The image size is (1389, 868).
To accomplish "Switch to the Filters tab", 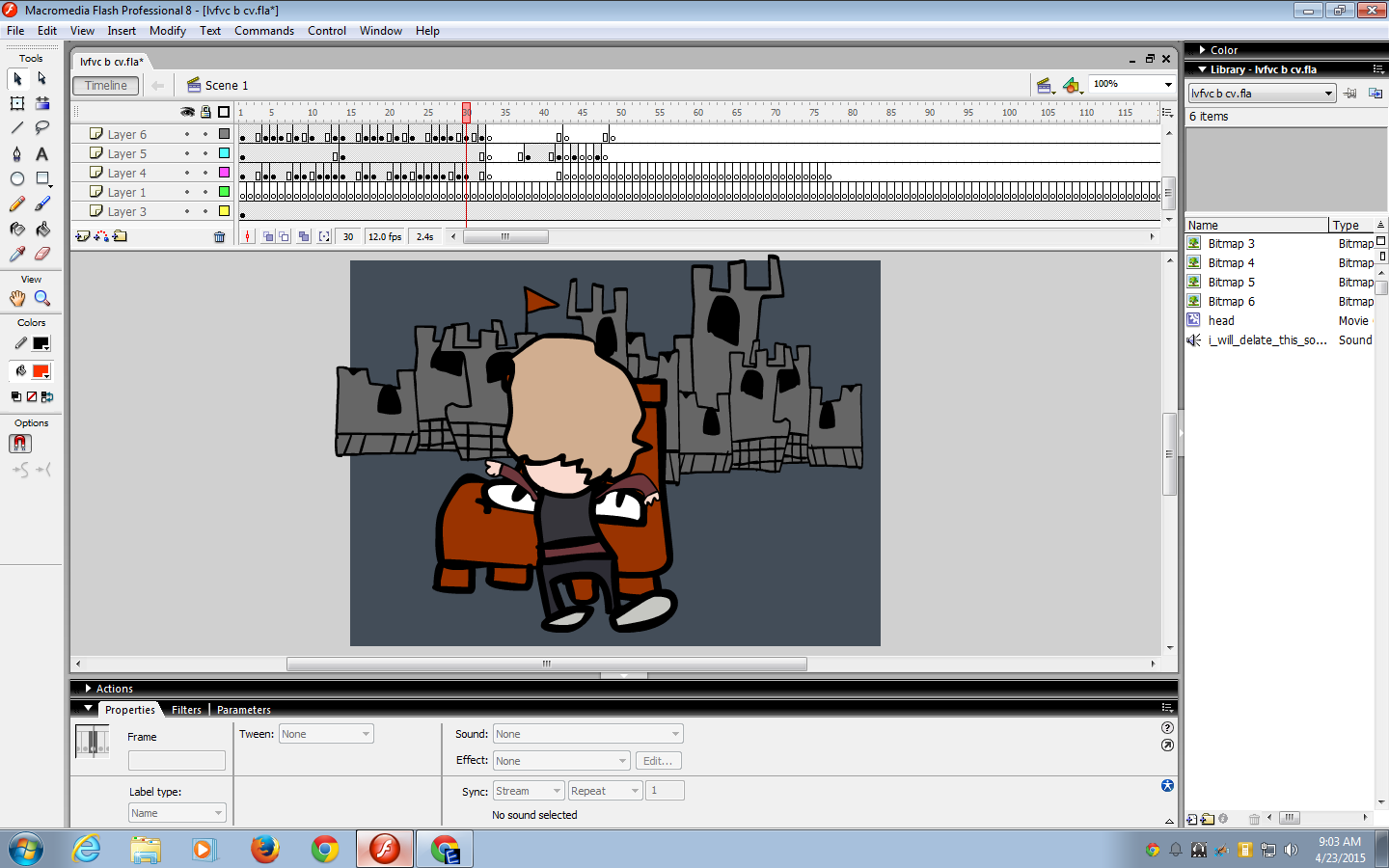I will click(186, 710).
